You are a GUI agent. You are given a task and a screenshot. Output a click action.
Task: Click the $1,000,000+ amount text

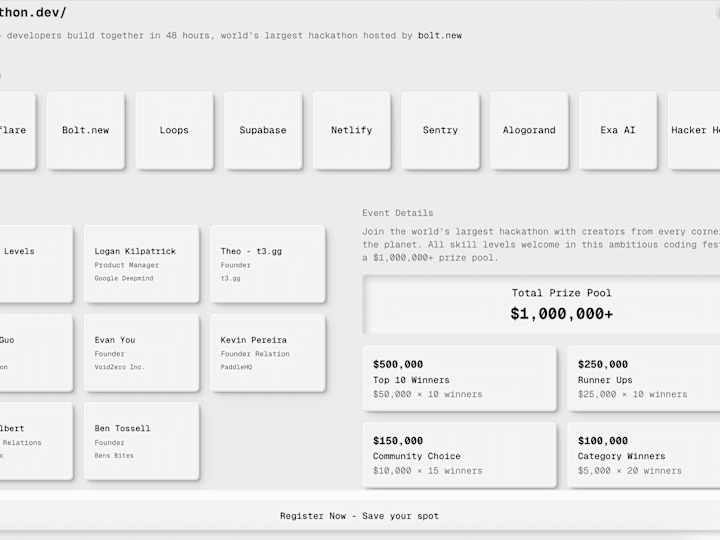coord(562,314)
